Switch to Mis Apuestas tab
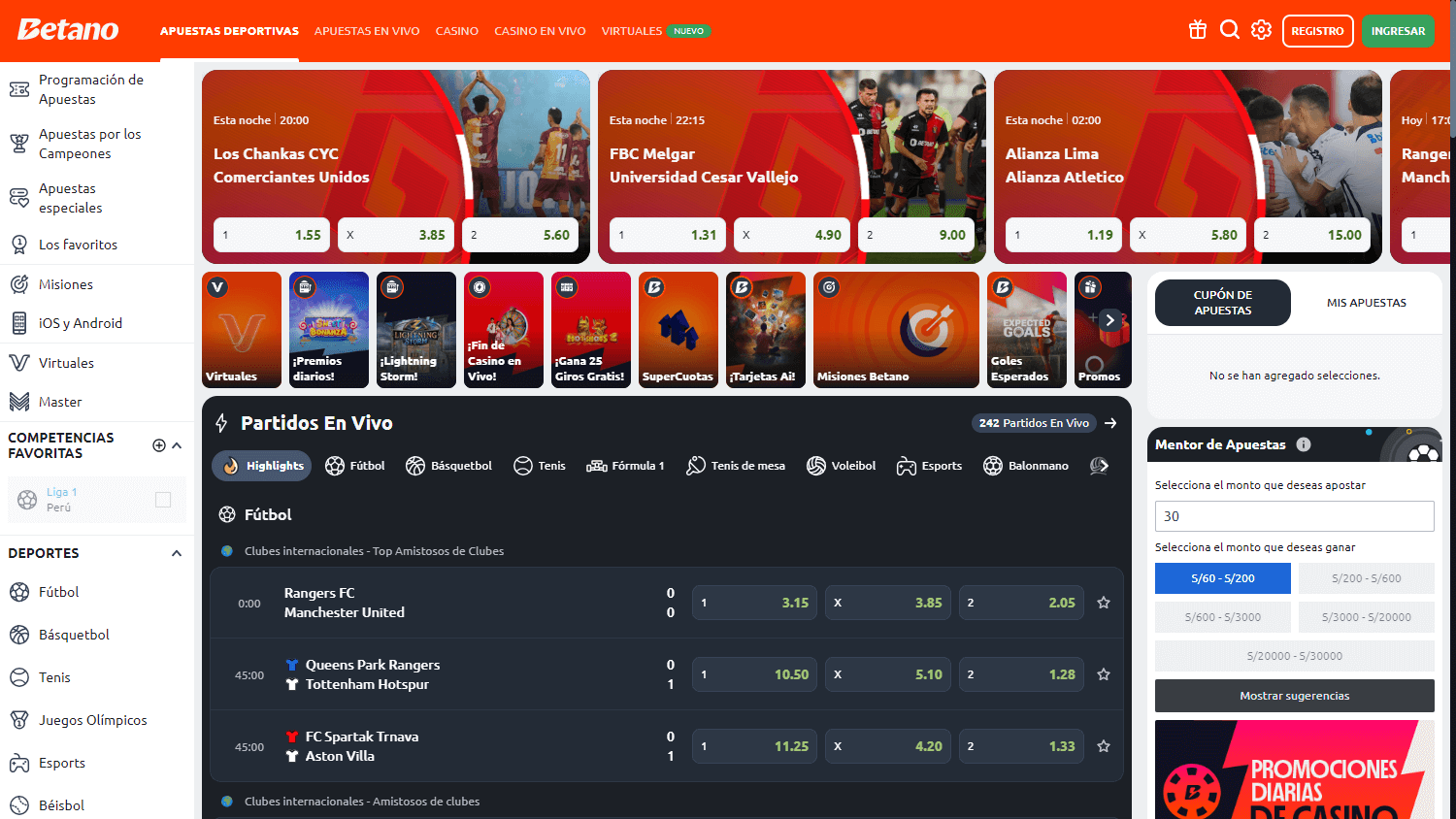Screen dimensions: 1456x819 click(1367, 303)
